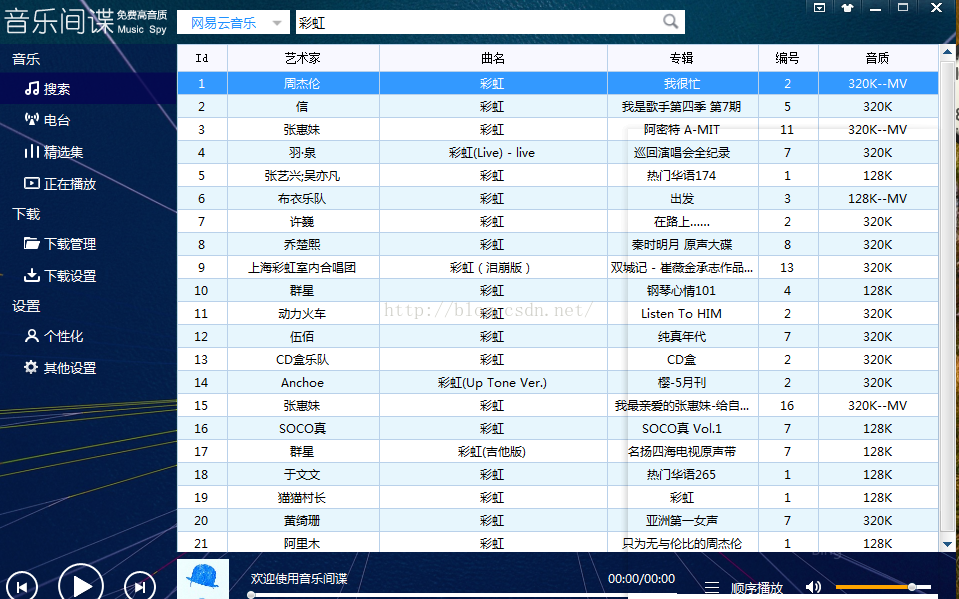Open the title bar dropdown menu icon

[820, 8]
